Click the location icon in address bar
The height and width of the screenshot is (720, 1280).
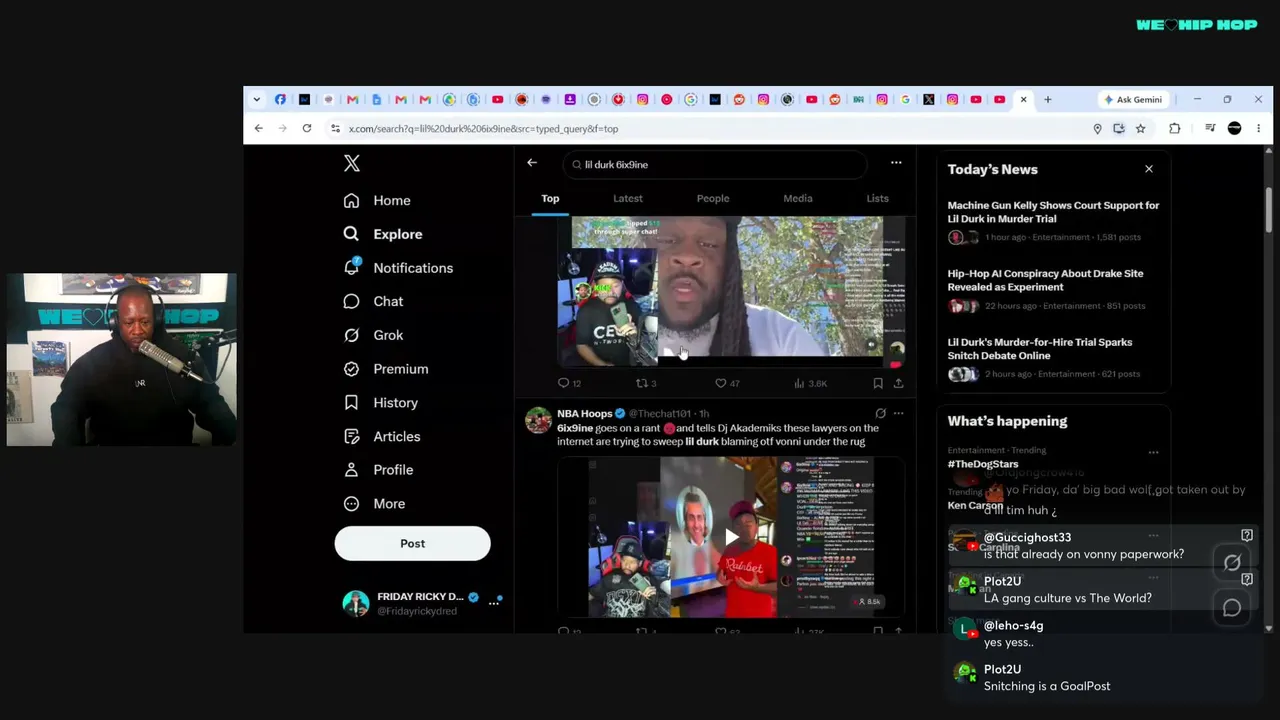1097,128
